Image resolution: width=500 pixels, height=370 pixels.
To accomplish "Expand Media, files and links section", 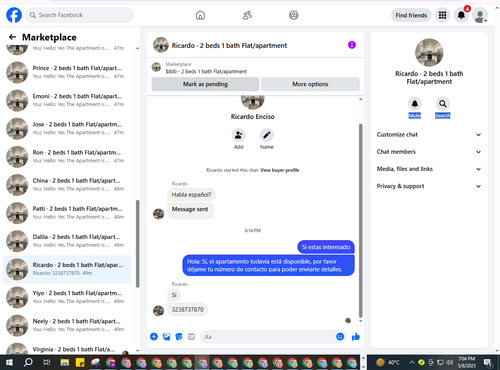I will [x=429, y=169].
